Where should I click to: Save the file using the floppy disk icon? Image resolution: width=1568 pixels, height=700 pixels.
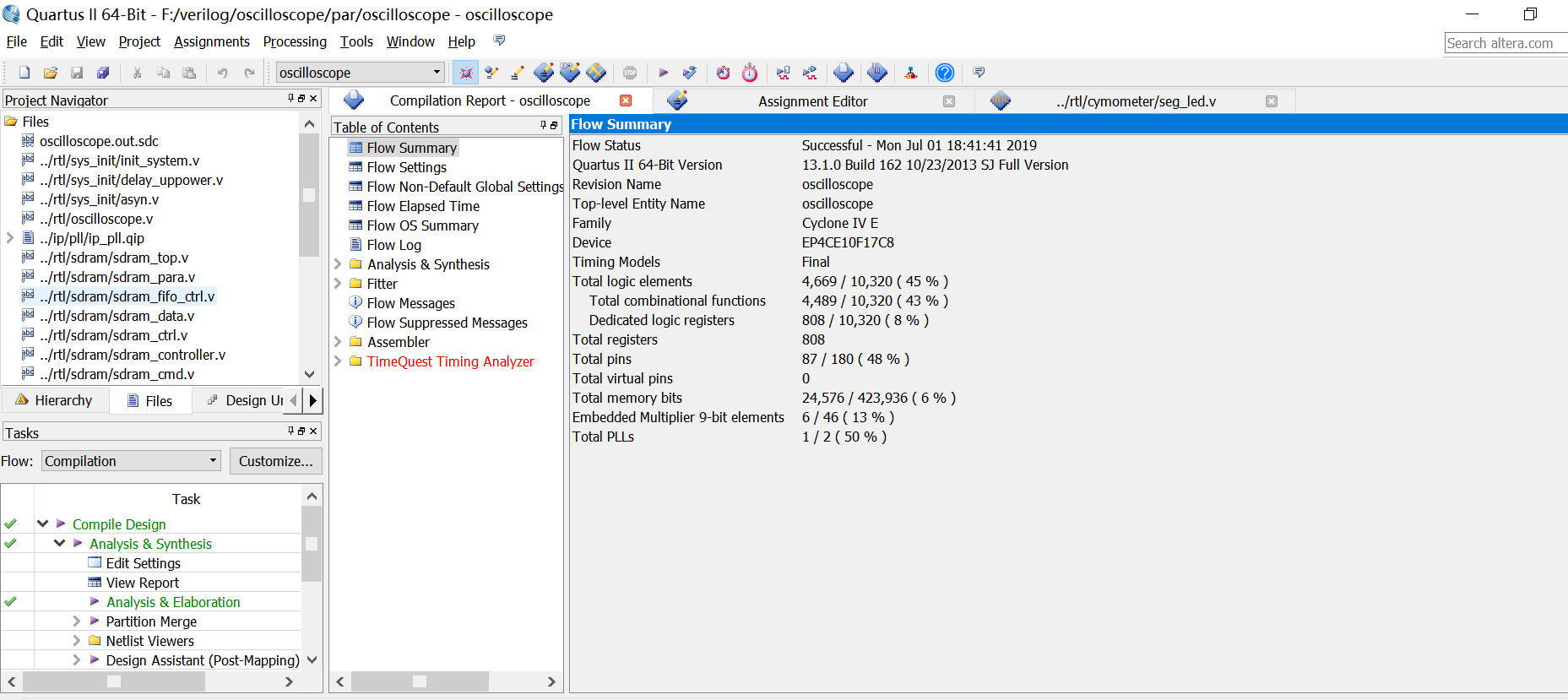click(77, 73)
